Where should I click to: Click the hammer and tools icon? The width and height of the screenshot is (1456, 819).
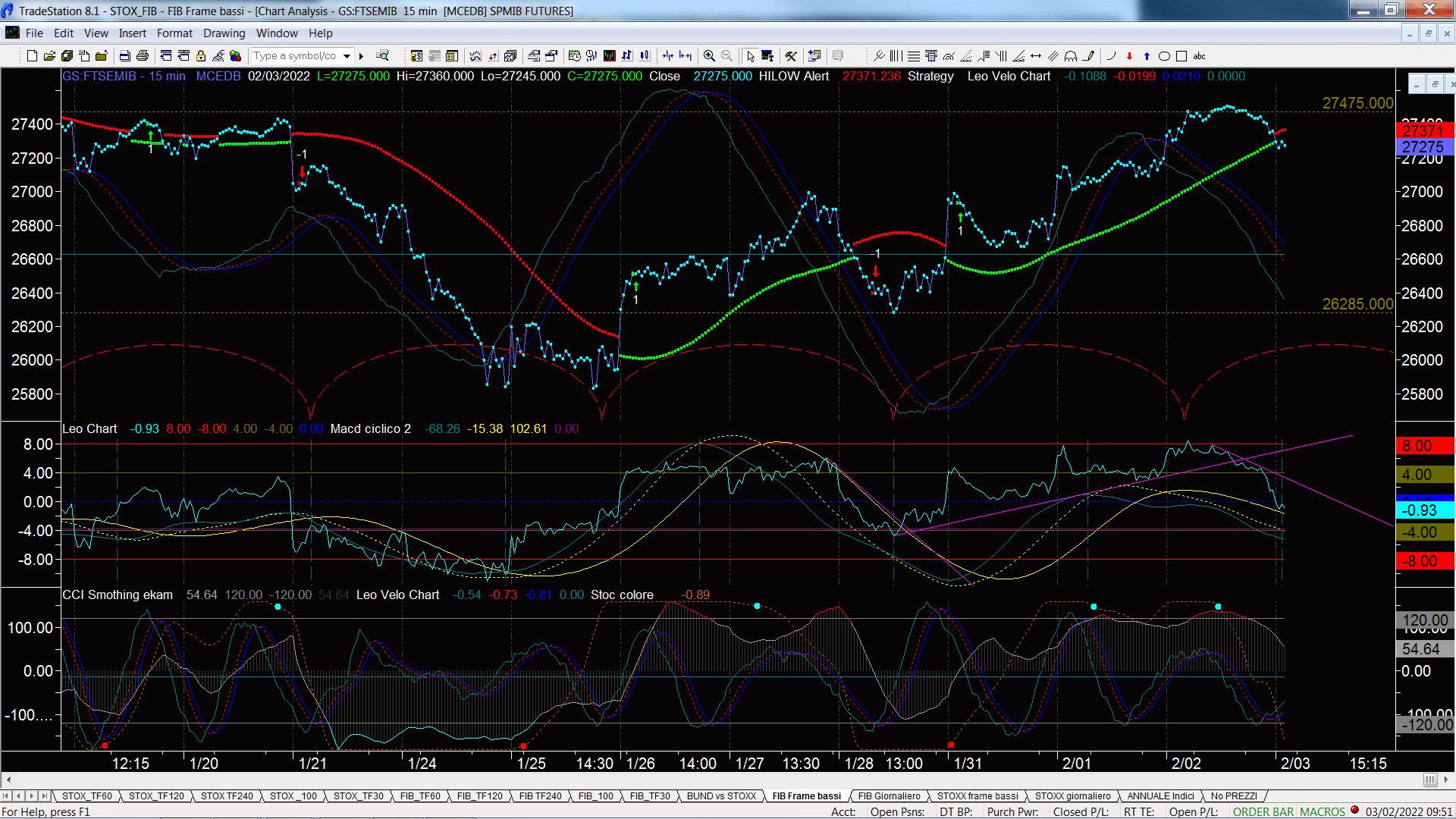click(791, 55)
